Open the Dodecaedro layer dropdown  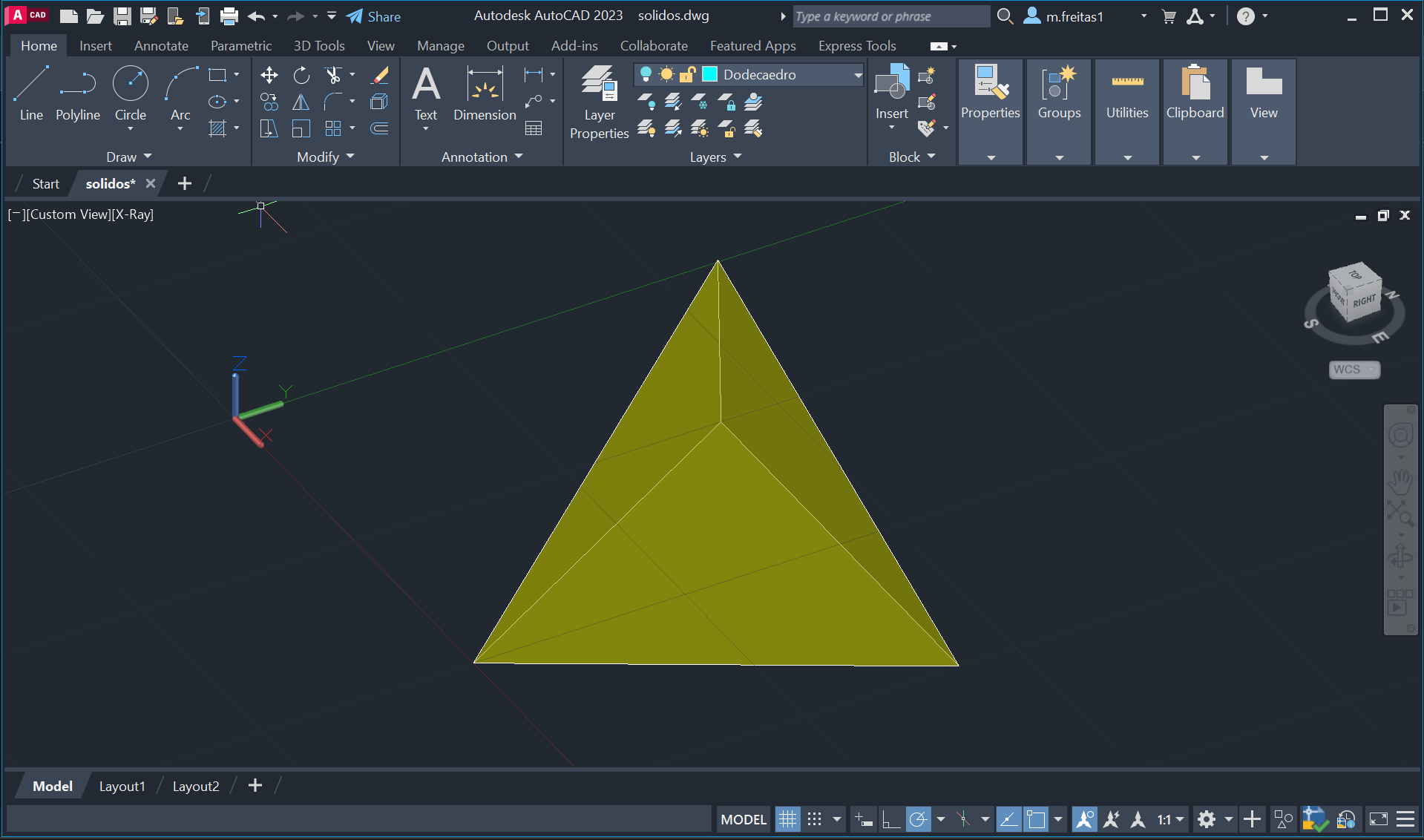pos(858,74)
